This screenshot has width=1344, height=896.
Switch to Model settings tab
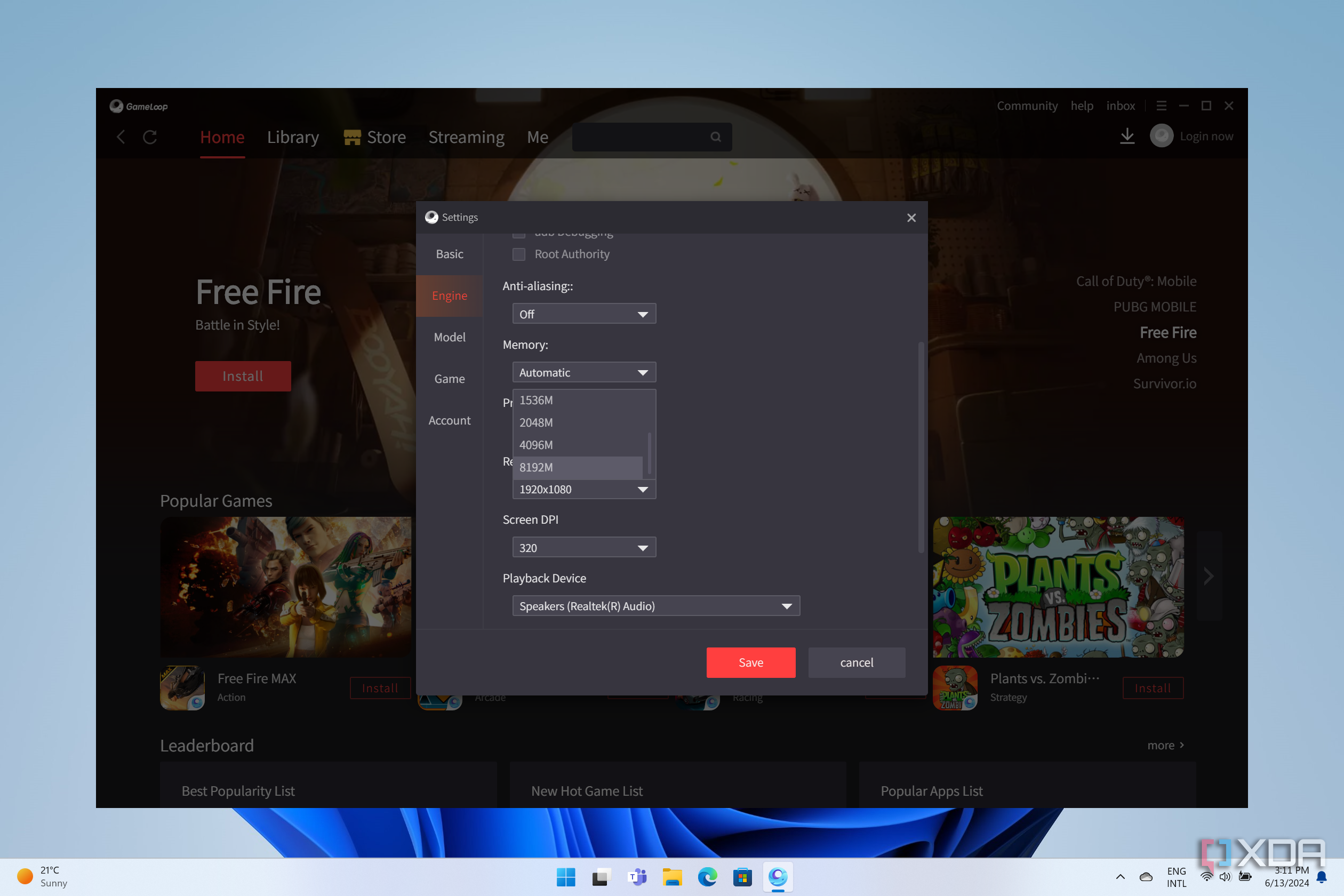click(450, 338)
